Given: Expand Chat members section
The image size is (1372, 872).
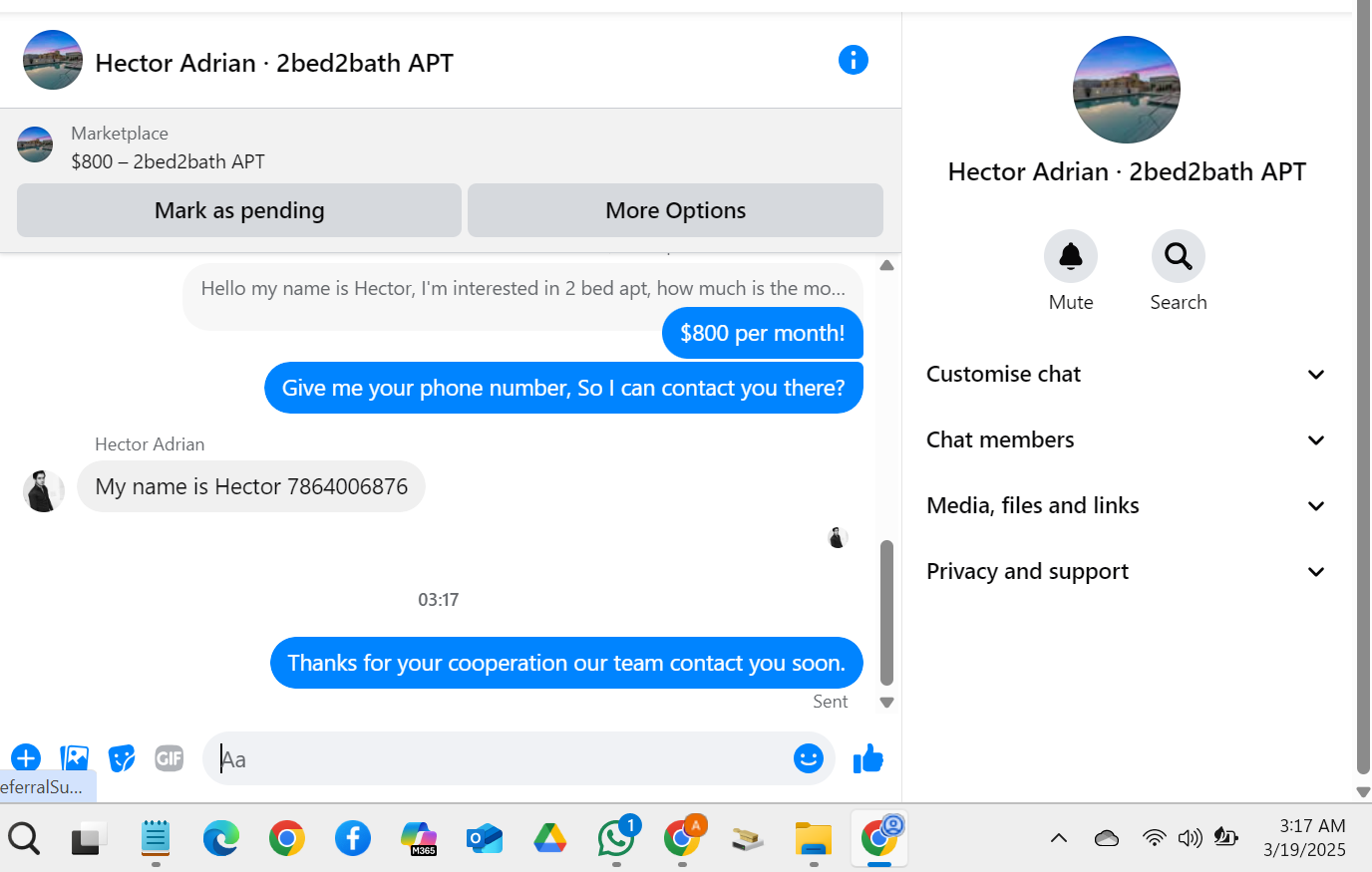Looking at the screenshot, I should (x=1127, y=440).
